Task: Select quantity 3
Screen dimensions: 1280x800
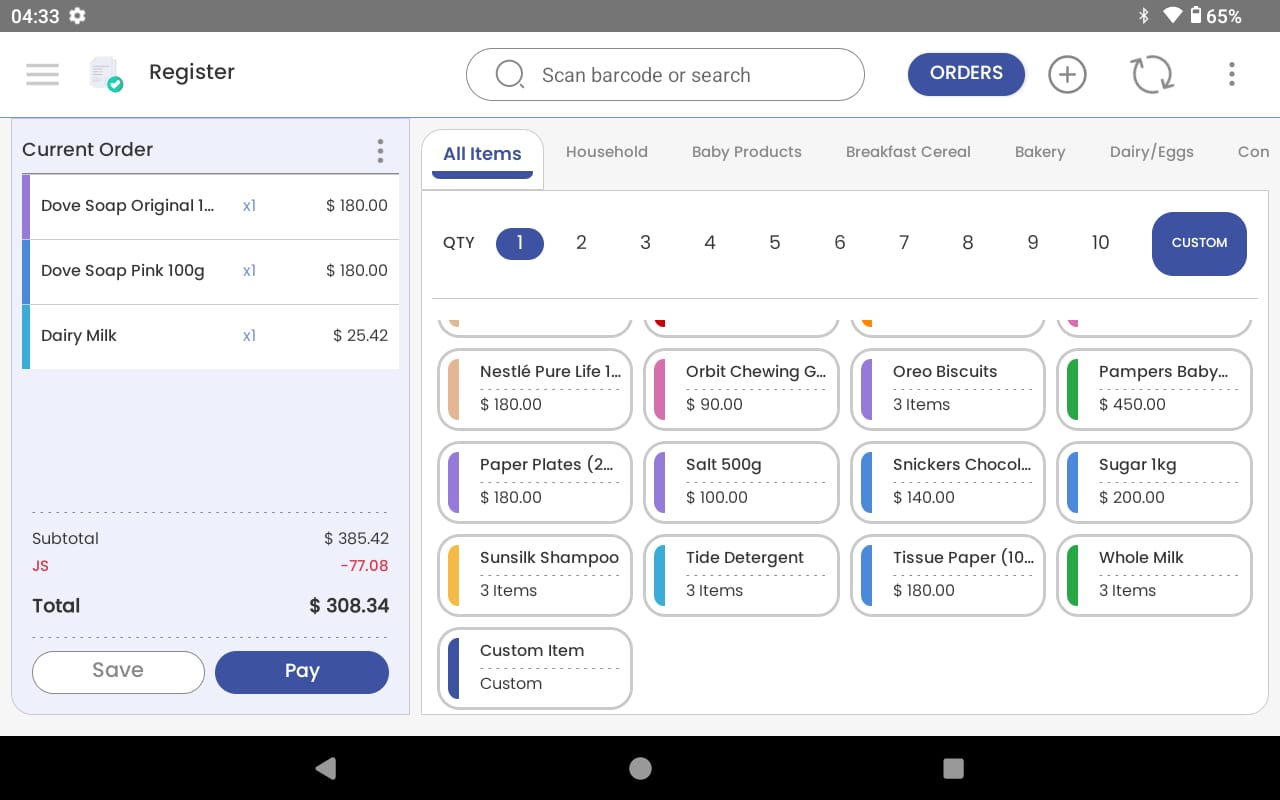Action: tap(645, 243)
